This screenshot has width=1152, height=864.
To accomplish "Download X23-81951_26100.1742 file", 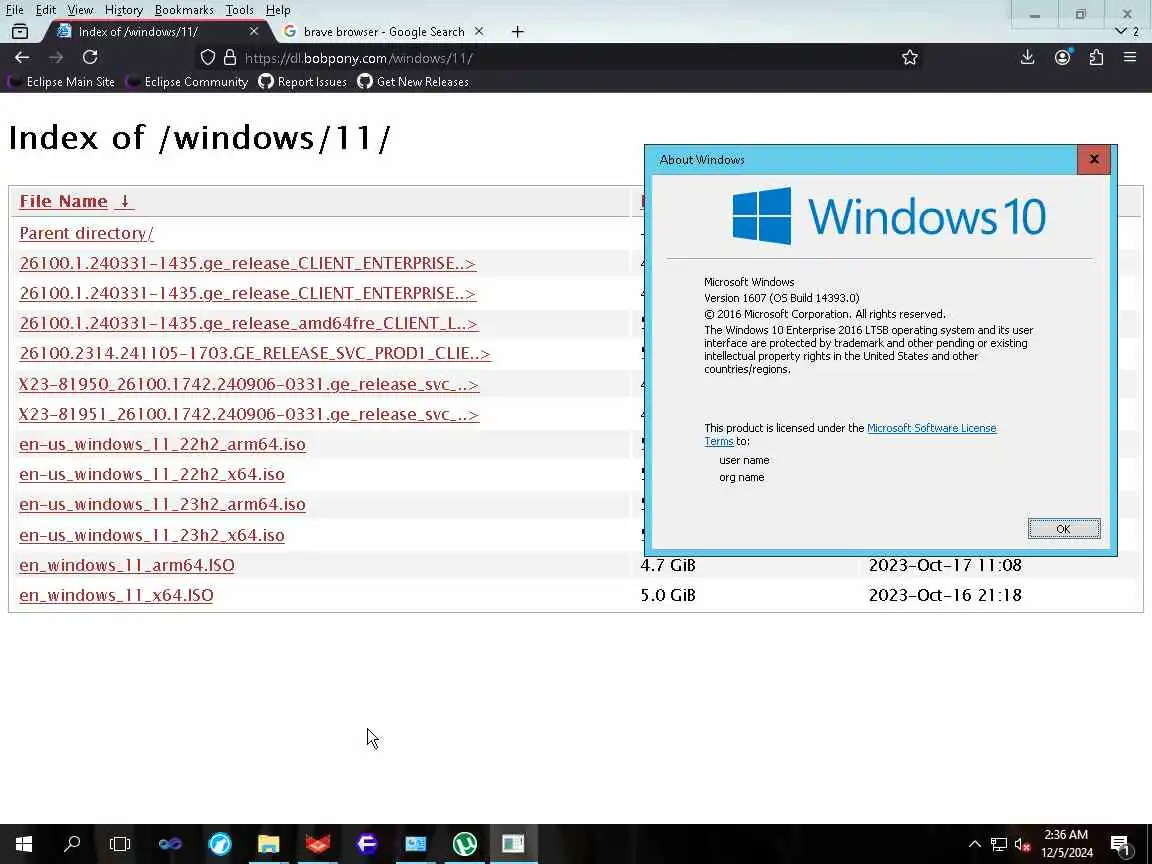I will [249, 414].
